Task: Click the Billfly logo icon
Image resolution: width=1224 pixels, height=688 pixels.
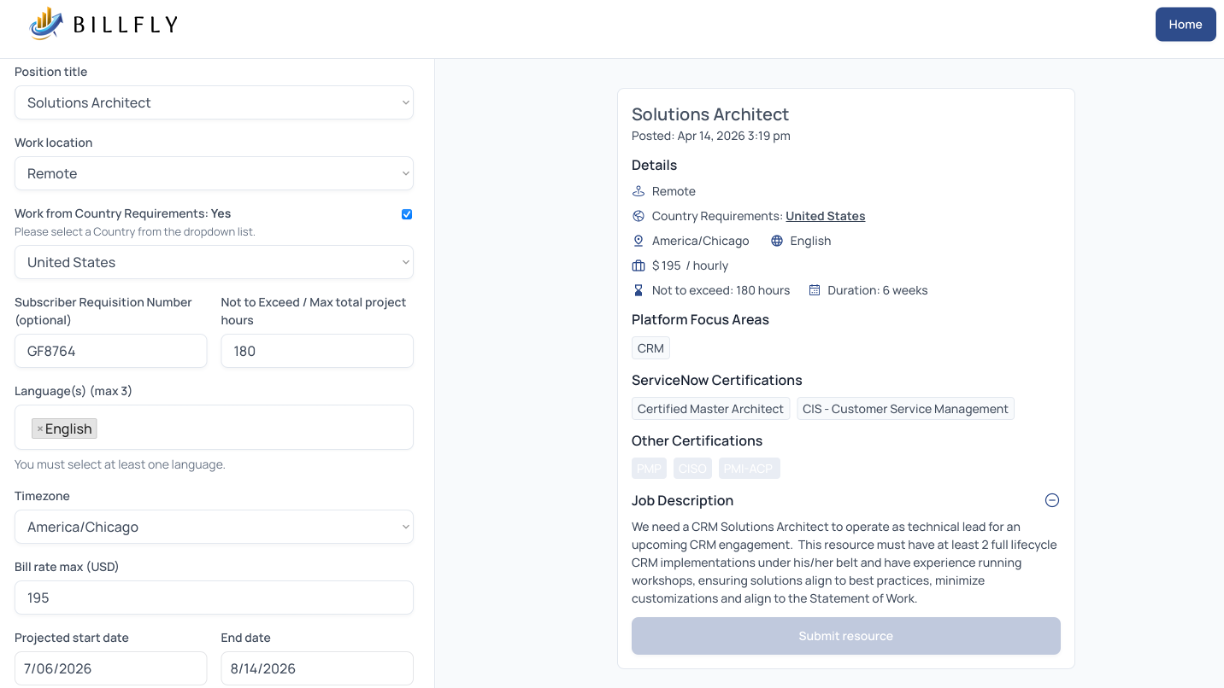Action: 46,24
